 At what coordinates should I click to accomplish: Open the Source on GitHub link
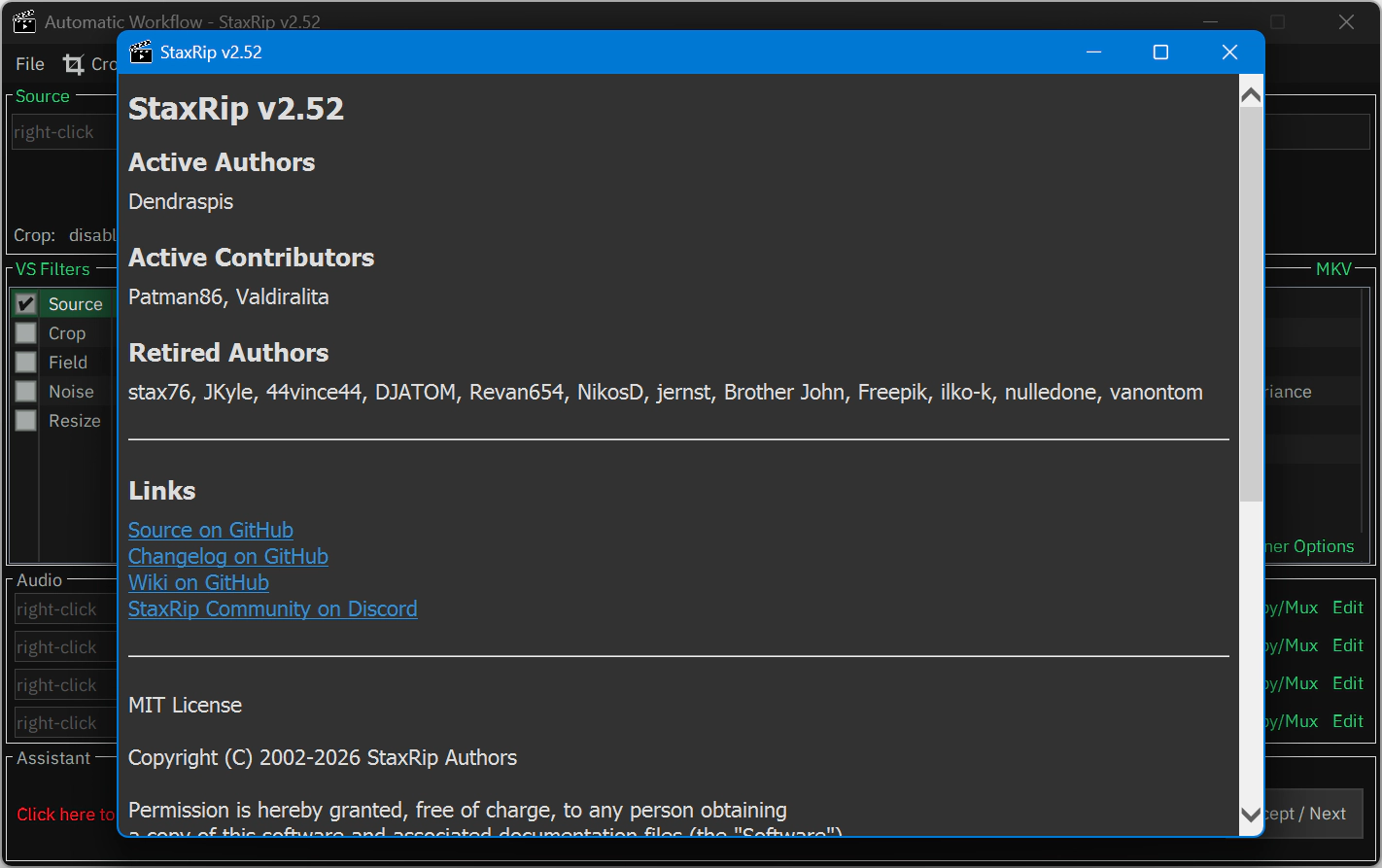(211, 531)
